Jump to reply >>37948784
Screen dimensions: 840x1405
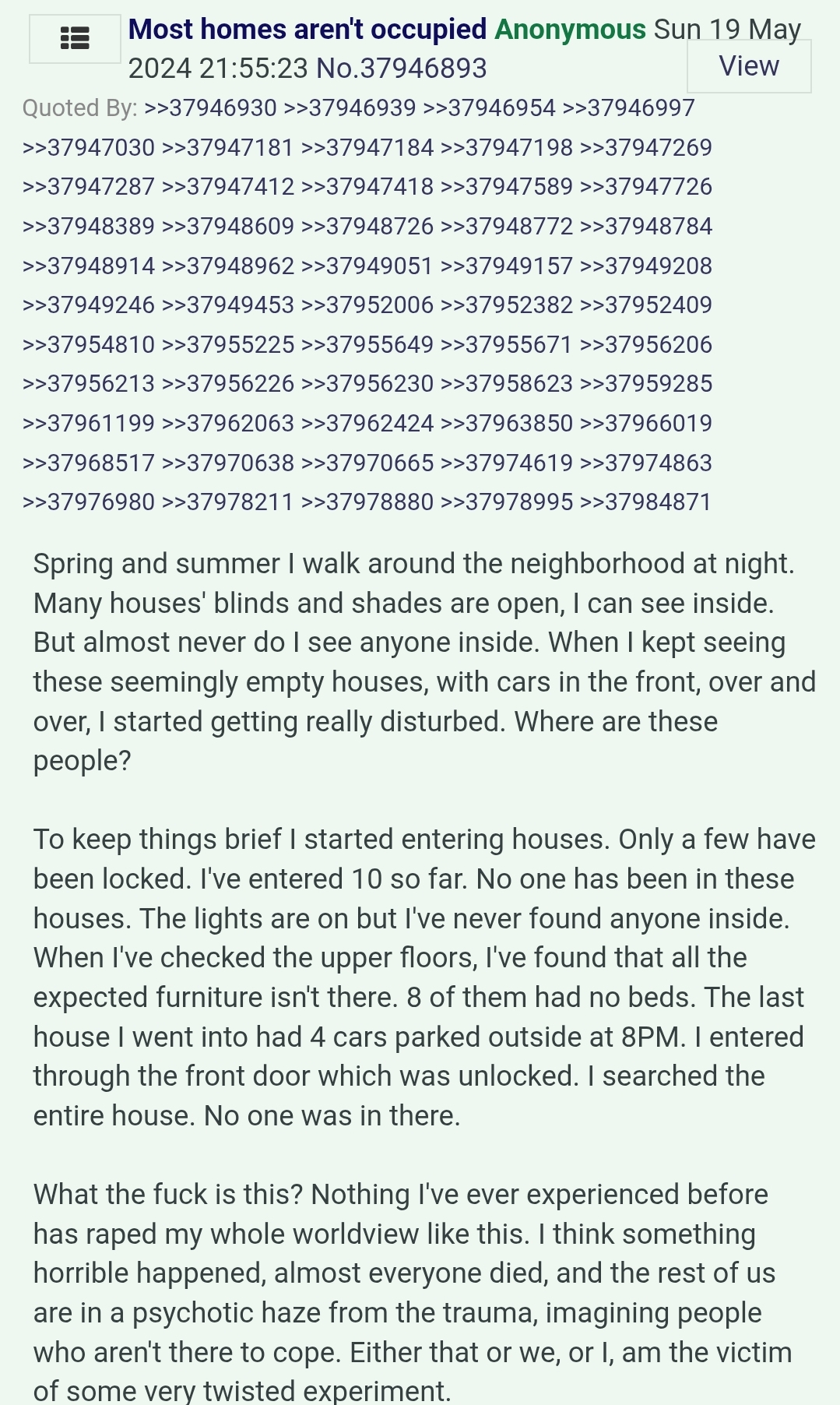point(646,226)
